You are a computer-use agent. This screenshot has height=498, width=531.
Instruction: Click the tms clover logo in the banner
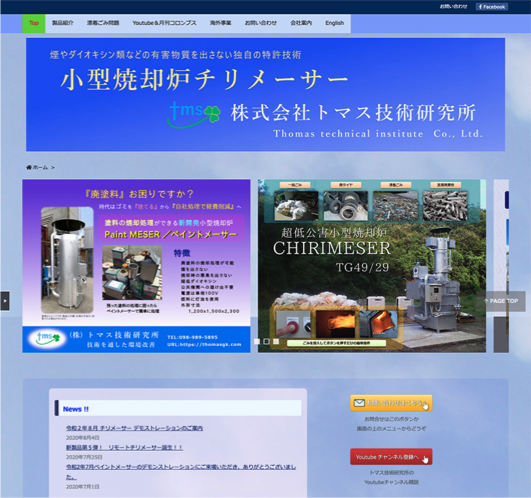(194, 114)
